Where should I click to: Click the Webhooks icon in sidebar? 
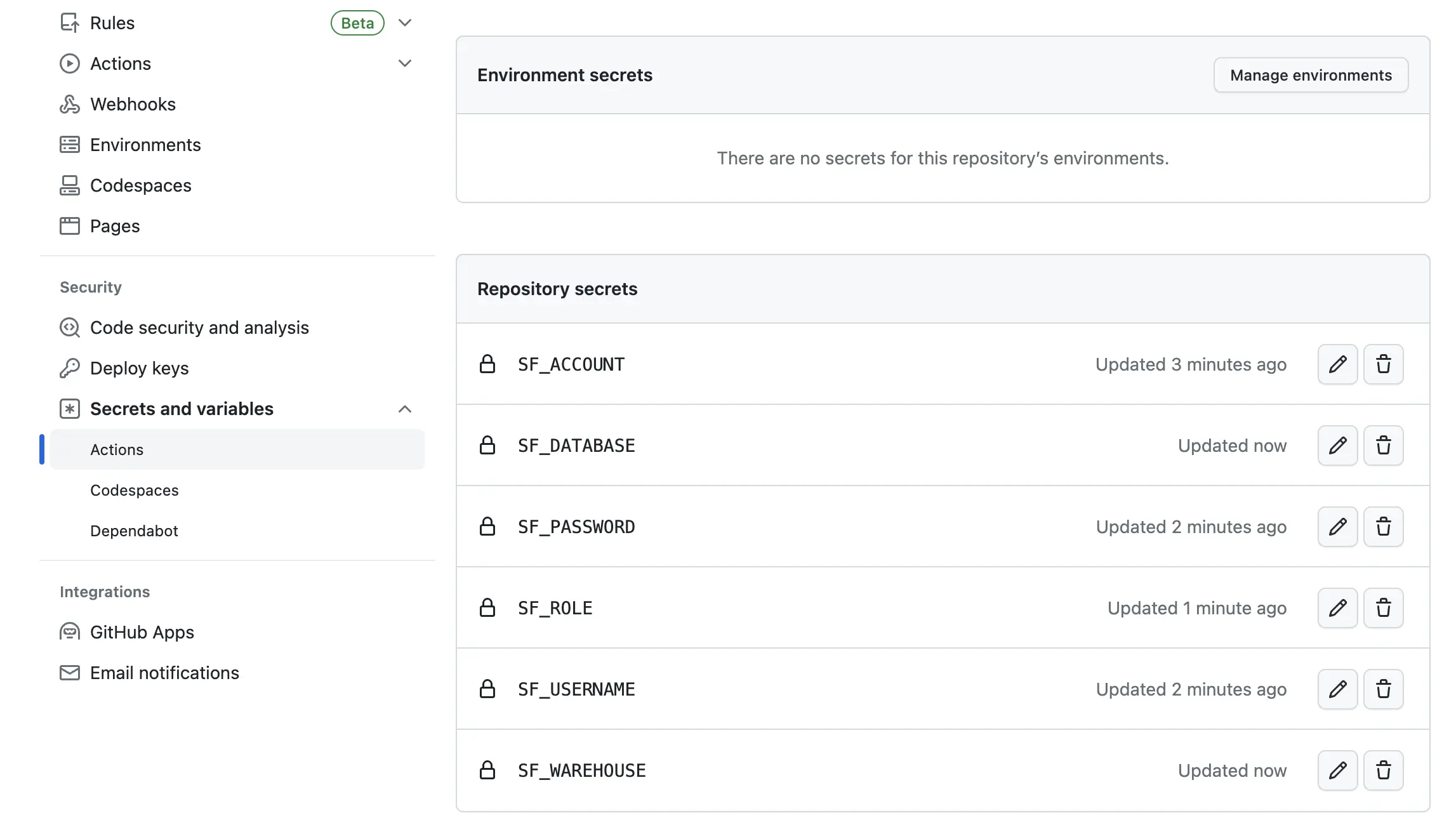pyautogui.click(x=70, y=104)
